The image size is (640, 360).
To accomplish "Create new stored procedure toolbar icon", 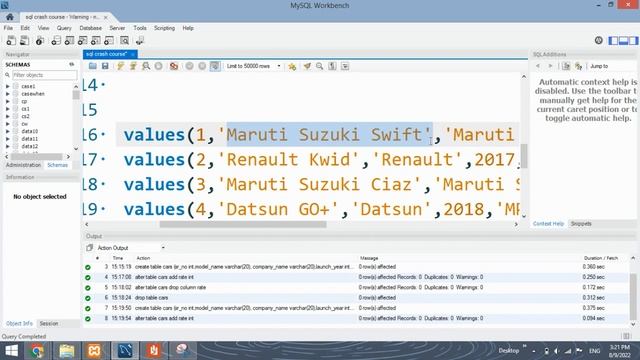I will click(x=96, y=40).
